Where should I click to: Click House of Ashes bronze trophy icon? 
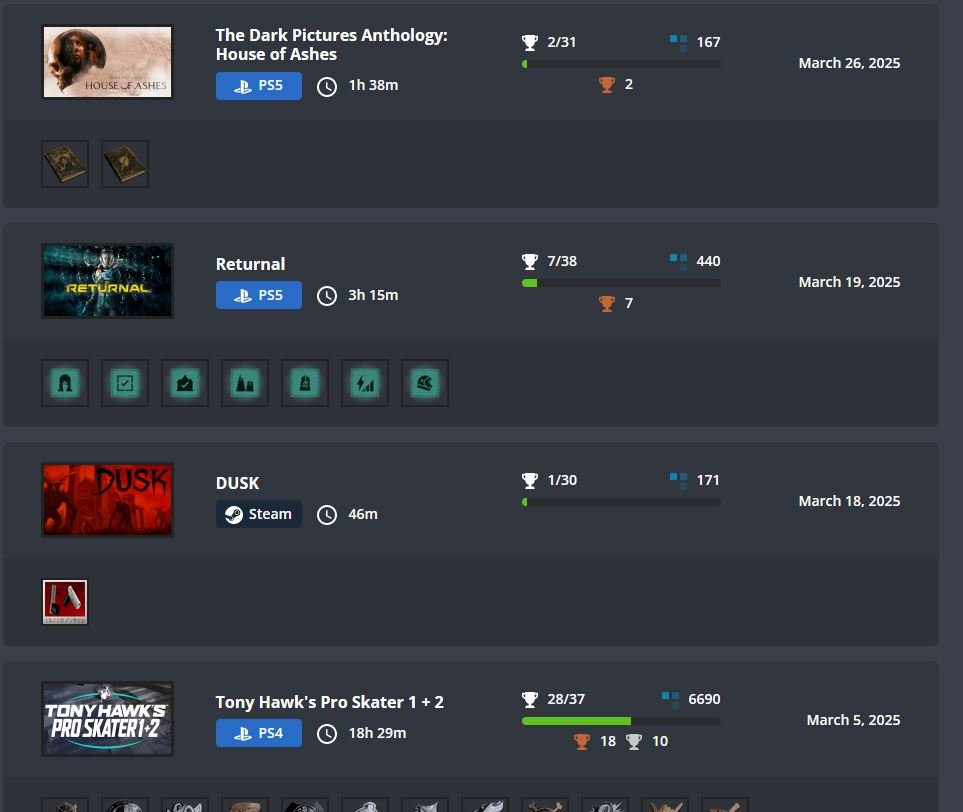(607, 85)
